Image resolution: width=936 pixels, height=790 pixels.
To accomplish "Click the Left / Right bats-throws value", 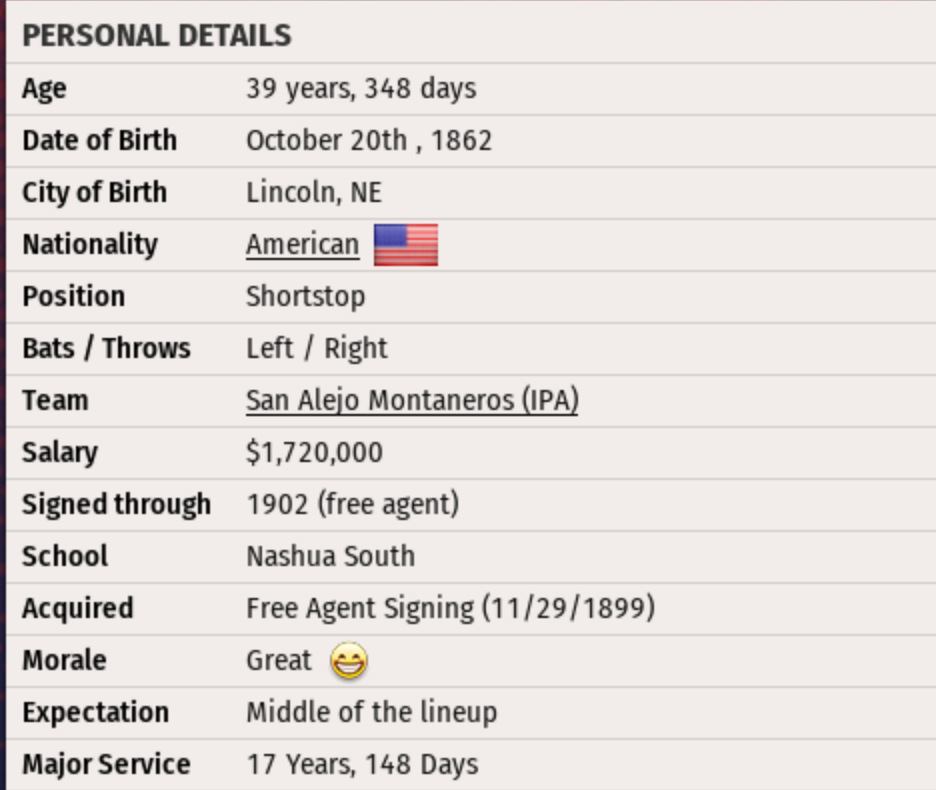I will [x=316, y=349].
